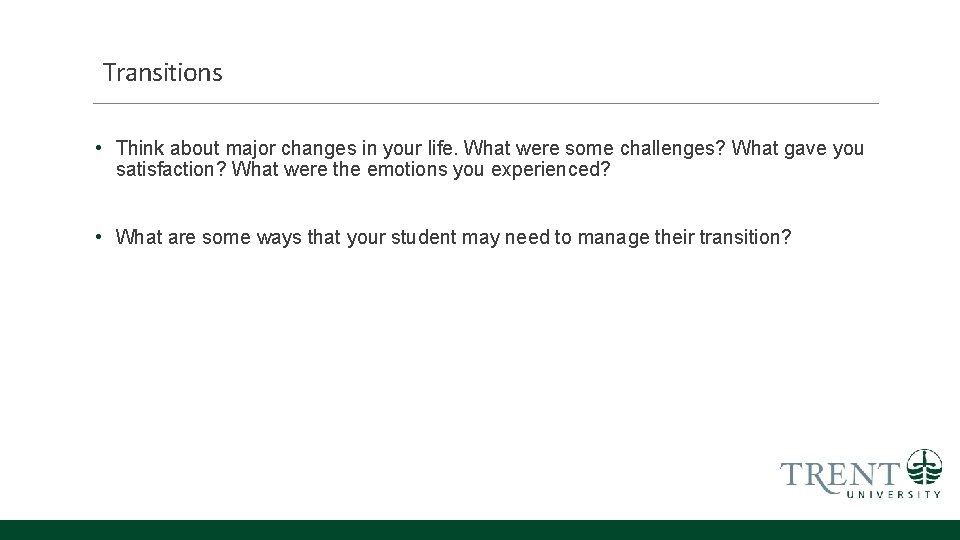
Task: Click the word 'experienced?' in first bullet
Action: [x=550, y=170]
